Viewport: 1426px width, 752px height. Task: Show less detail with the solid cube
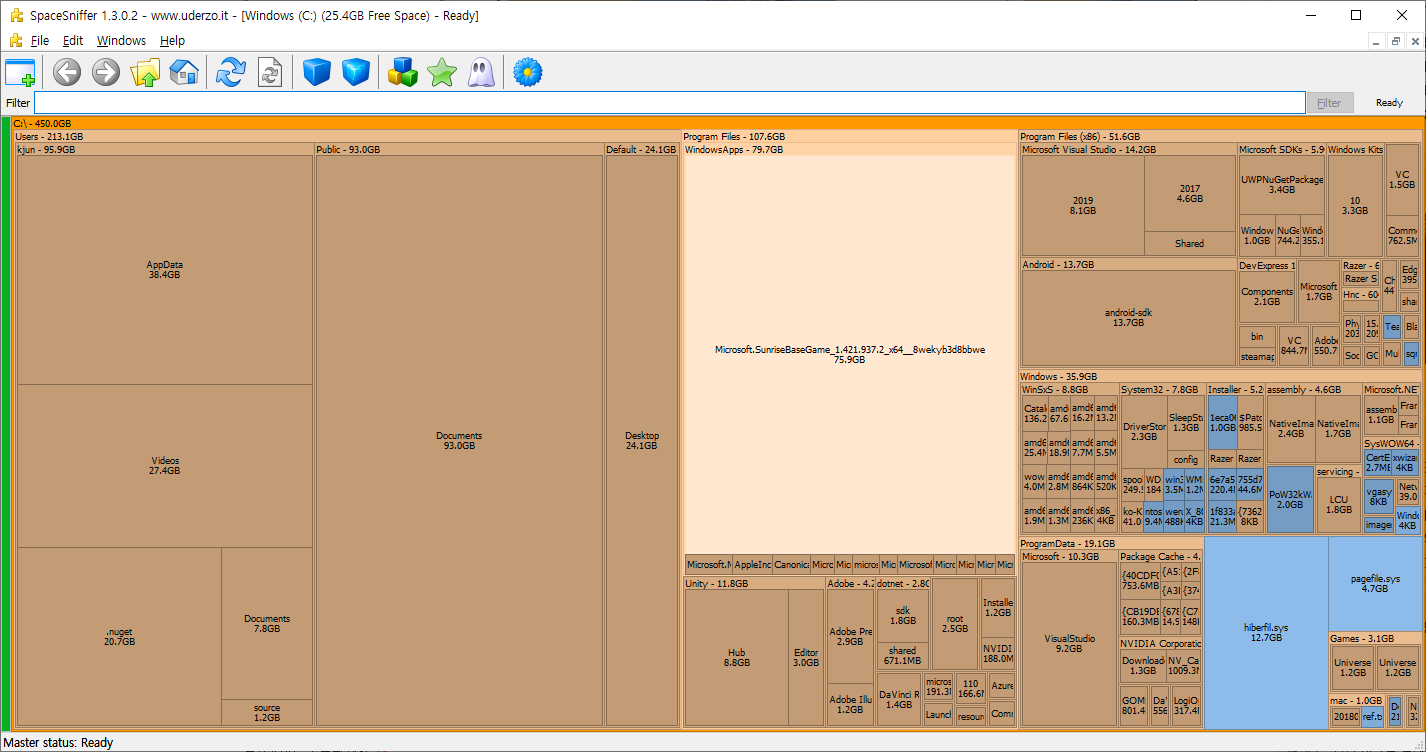coord(317,72)
